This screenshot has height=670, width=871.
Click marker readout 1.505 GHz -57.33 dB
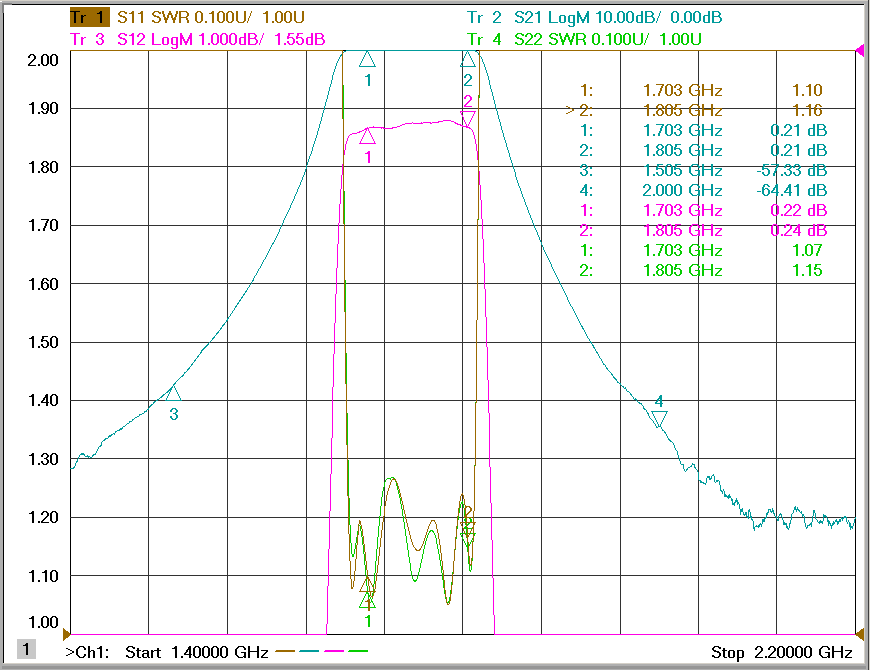pyautogui.click(x=703, y=171)
